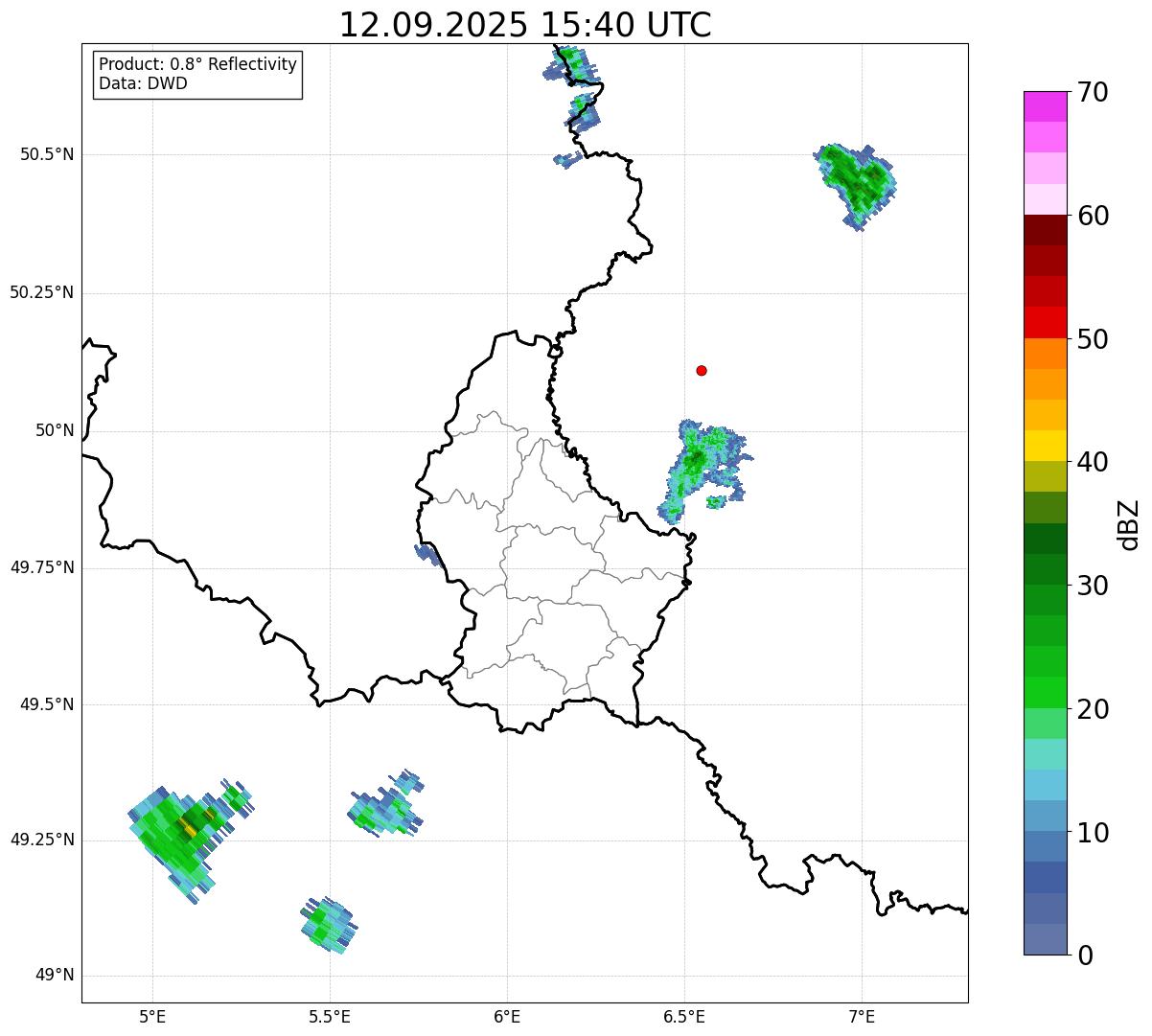Viewport: 1152px width, 1036px height.
Task: Click the radar echo near 5.6°E, 49.3°N
Action: pyautogui.click(x=385, y=805)
